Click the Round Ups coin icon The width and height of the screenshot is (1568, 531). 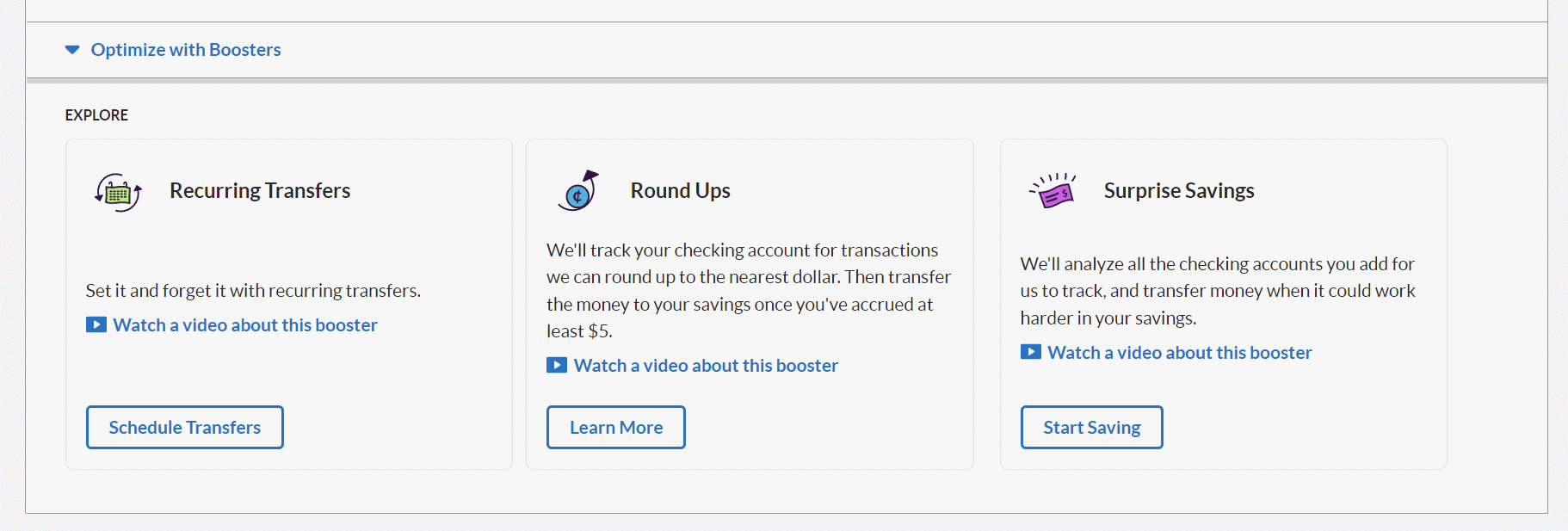(578, 191)
